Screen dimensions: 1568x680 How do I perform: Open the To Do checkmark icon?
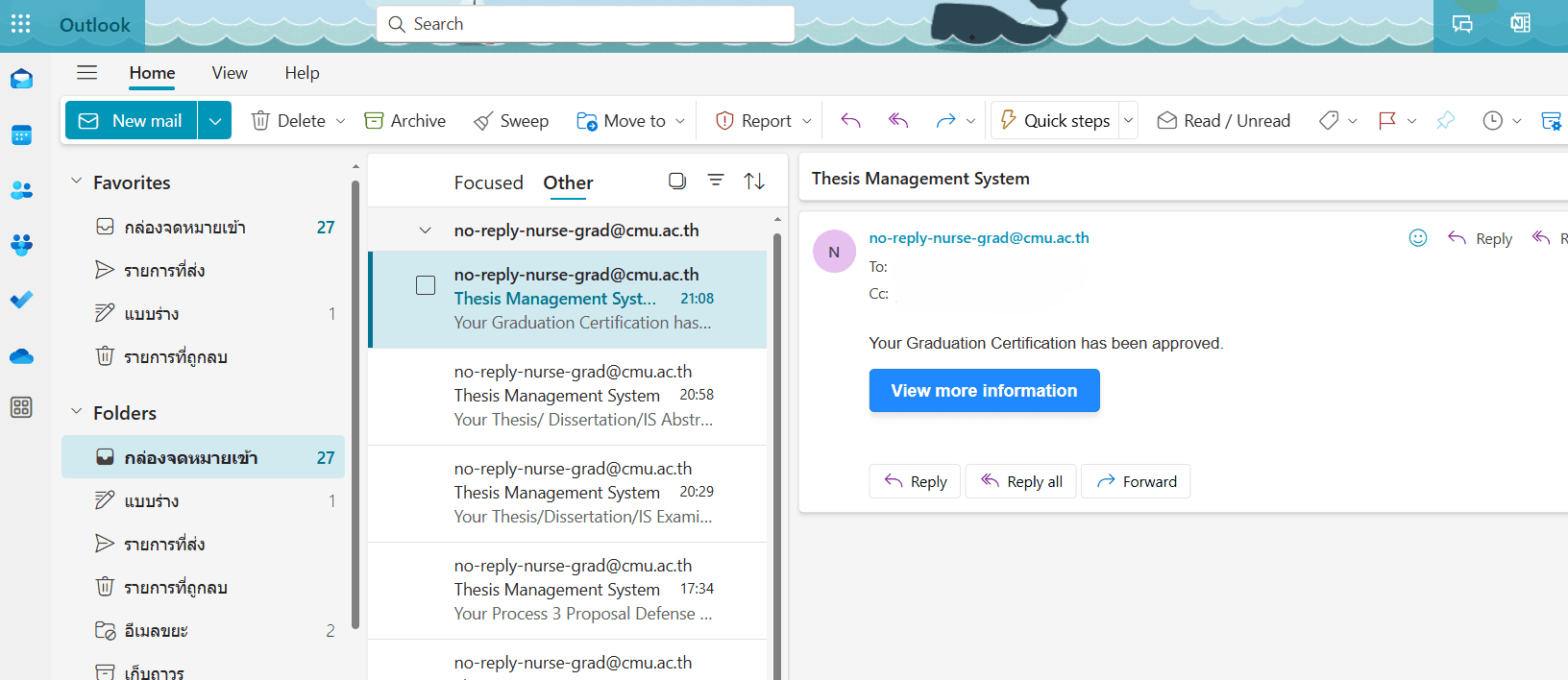21,300
